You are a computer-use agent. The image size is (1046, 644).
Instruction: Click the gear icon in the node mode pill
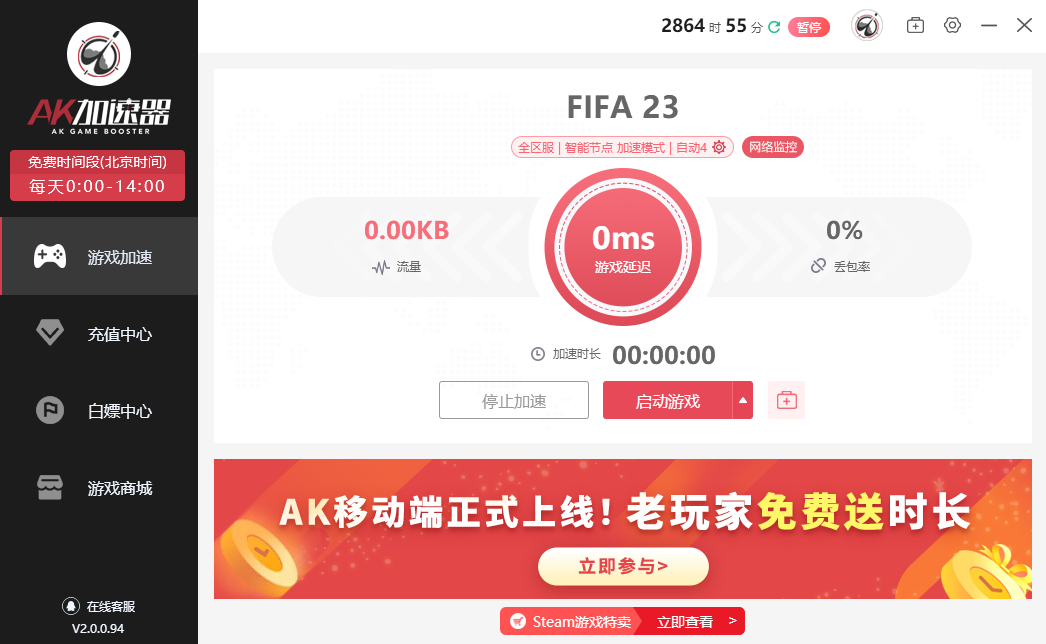pyautogui.click(x=718, y=147)
